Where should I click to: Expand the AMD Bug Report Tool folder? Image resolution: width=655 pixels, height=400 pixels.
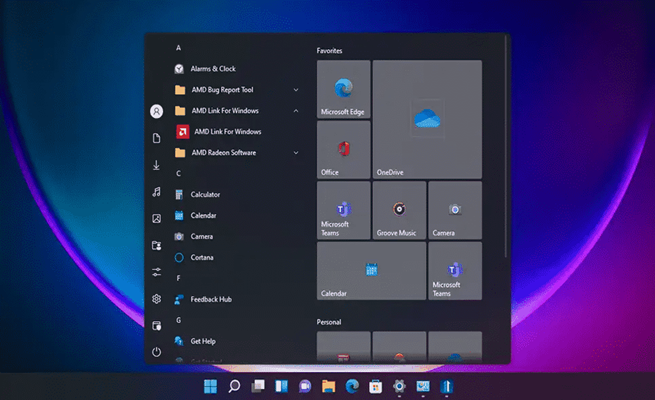pos(296,90)
